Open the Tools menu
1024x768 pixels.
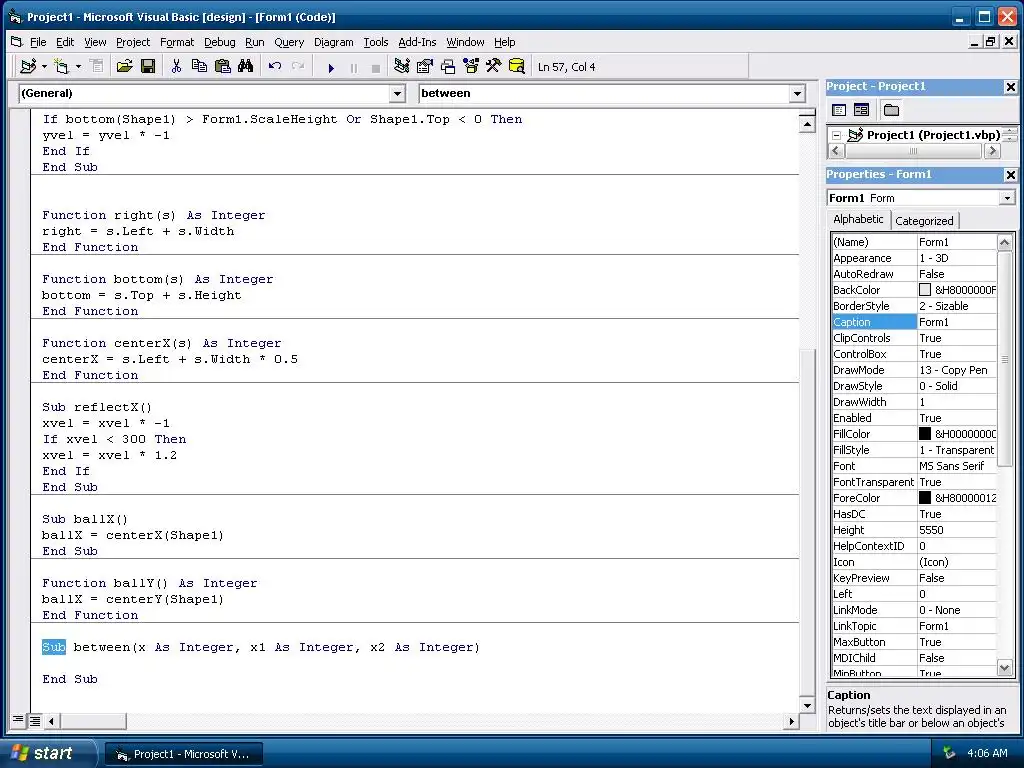(376, 42)
